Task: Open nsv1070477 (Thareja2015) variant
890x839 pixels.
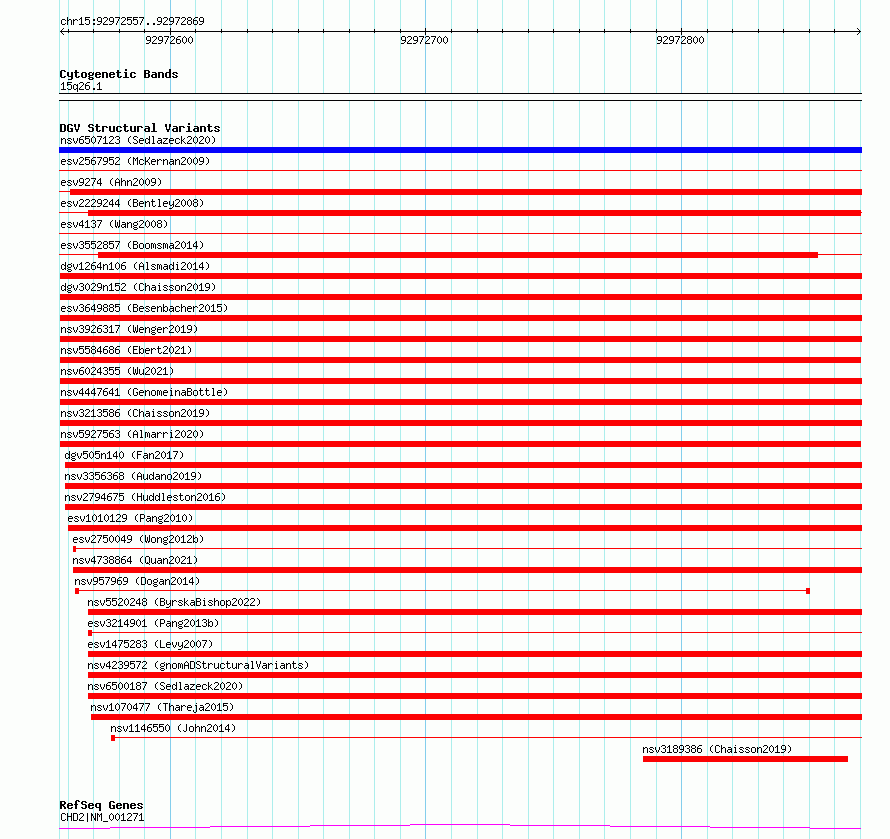Action: pyautogui.click(x=162, y=707)
